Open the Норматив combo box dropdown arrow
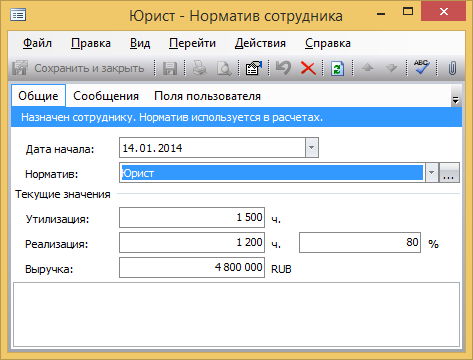The image size is (473, 360). pyautogui.click(x=431, y=173)
